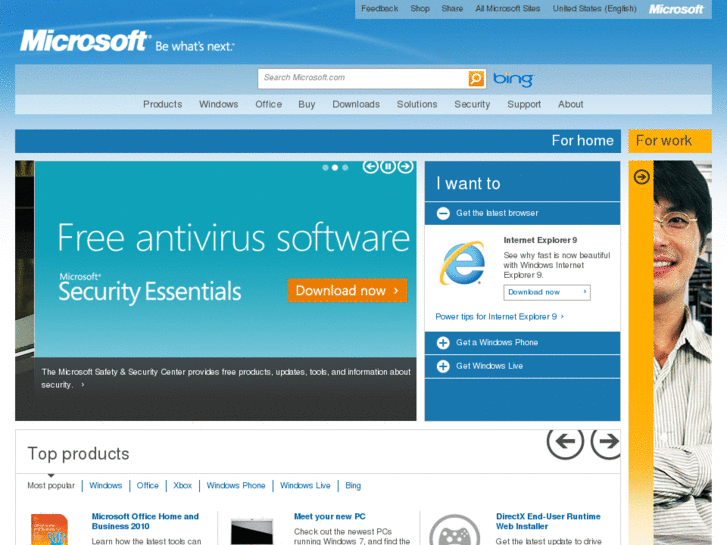Open the Office Home and Business box image

50,529
